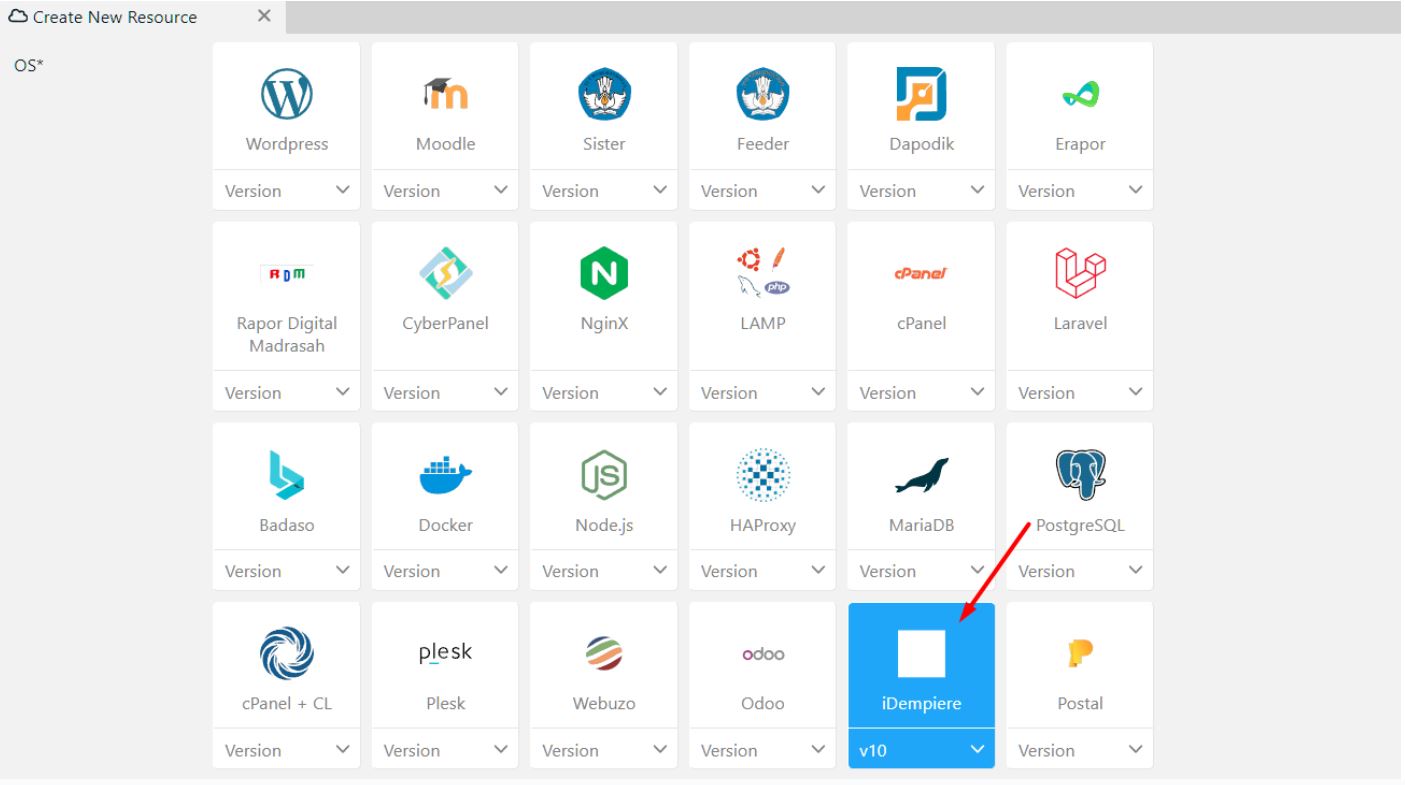Switch to Create New Resource tab
Screen dimensions: 1405x785
click(x=115, y=17)
